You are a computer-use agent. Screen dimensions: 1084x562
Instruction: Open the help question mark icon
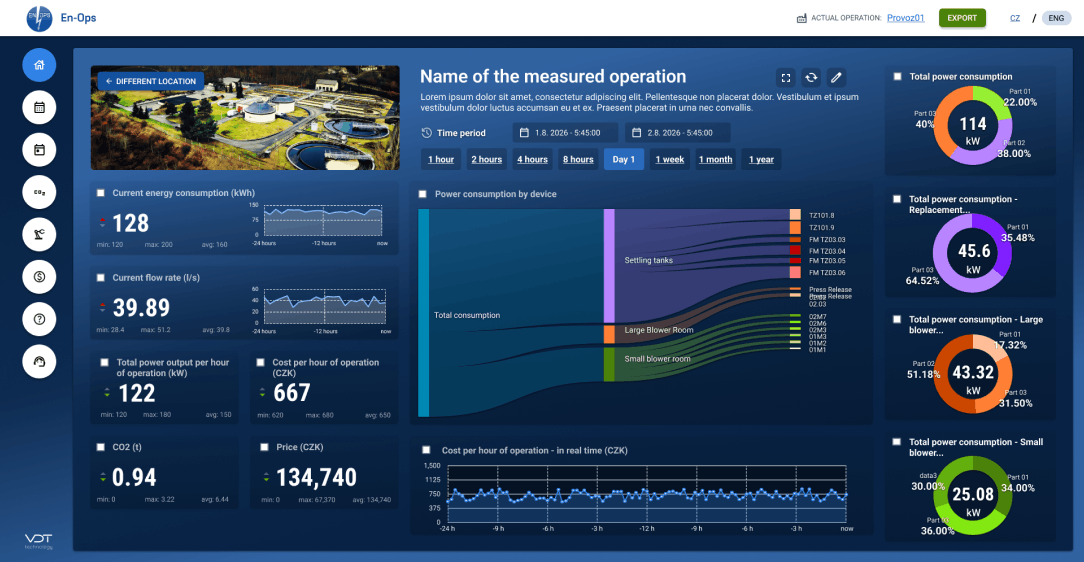click(39, 319)
